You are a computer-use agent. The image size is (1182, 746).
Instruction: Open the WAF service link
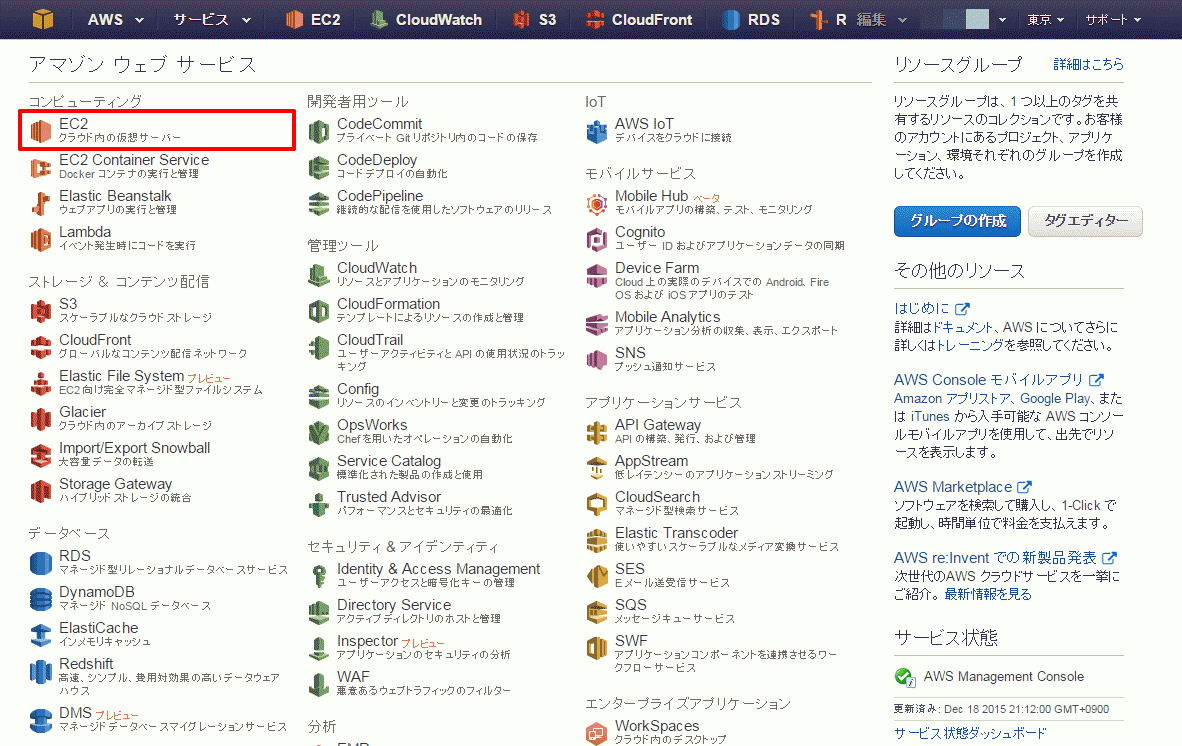354,677
